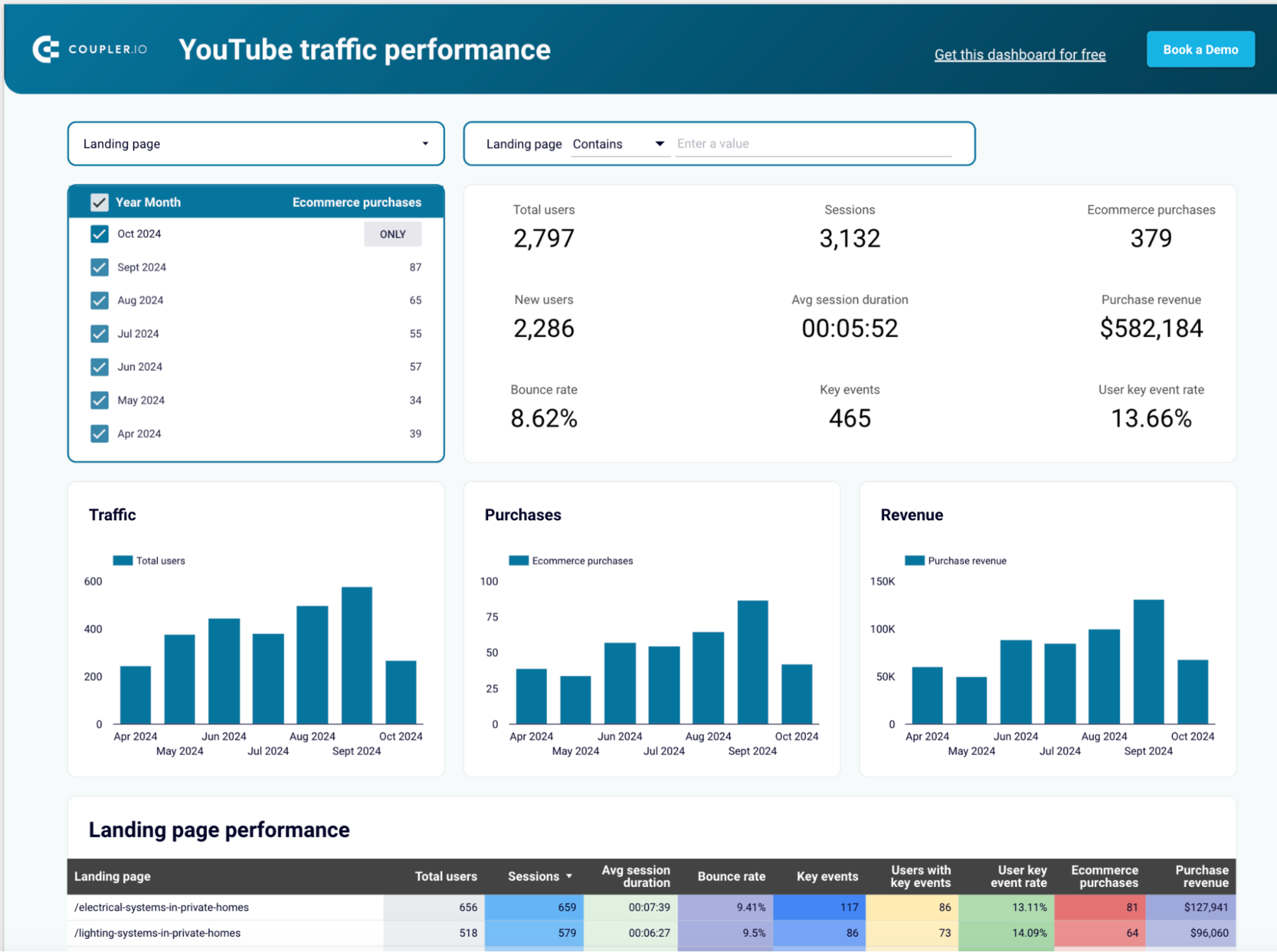1277x952 pixels.
Task: Sort table by Ecommerce purchases table column header
Action: tap(1105, 876)
